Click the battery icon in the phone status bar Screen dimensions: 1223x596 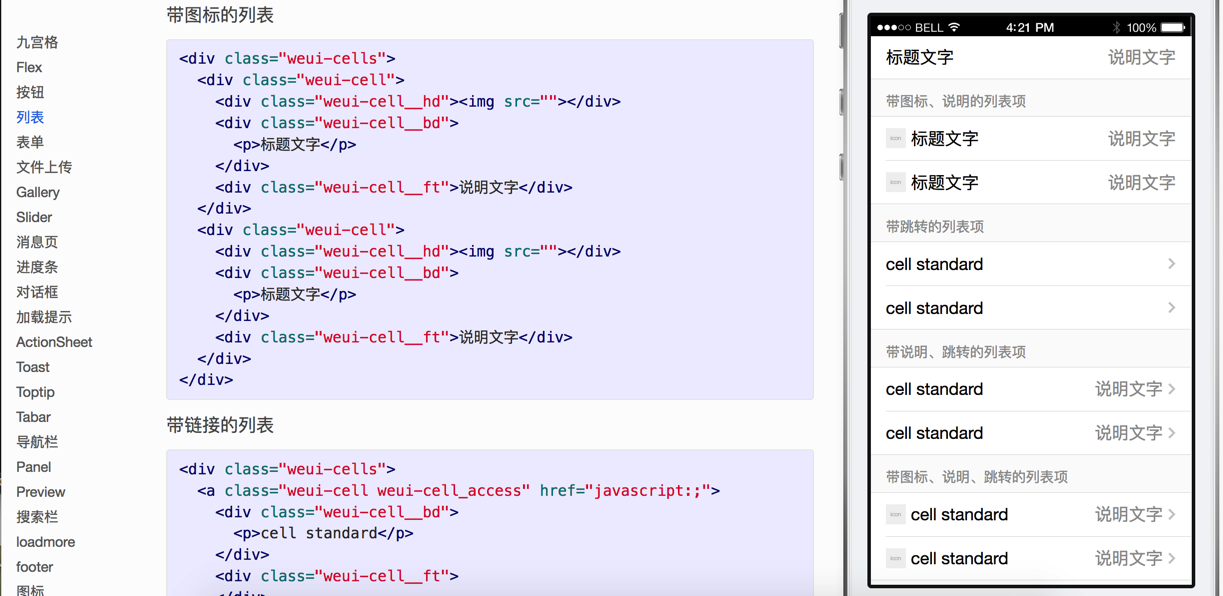click(1174, 27)
